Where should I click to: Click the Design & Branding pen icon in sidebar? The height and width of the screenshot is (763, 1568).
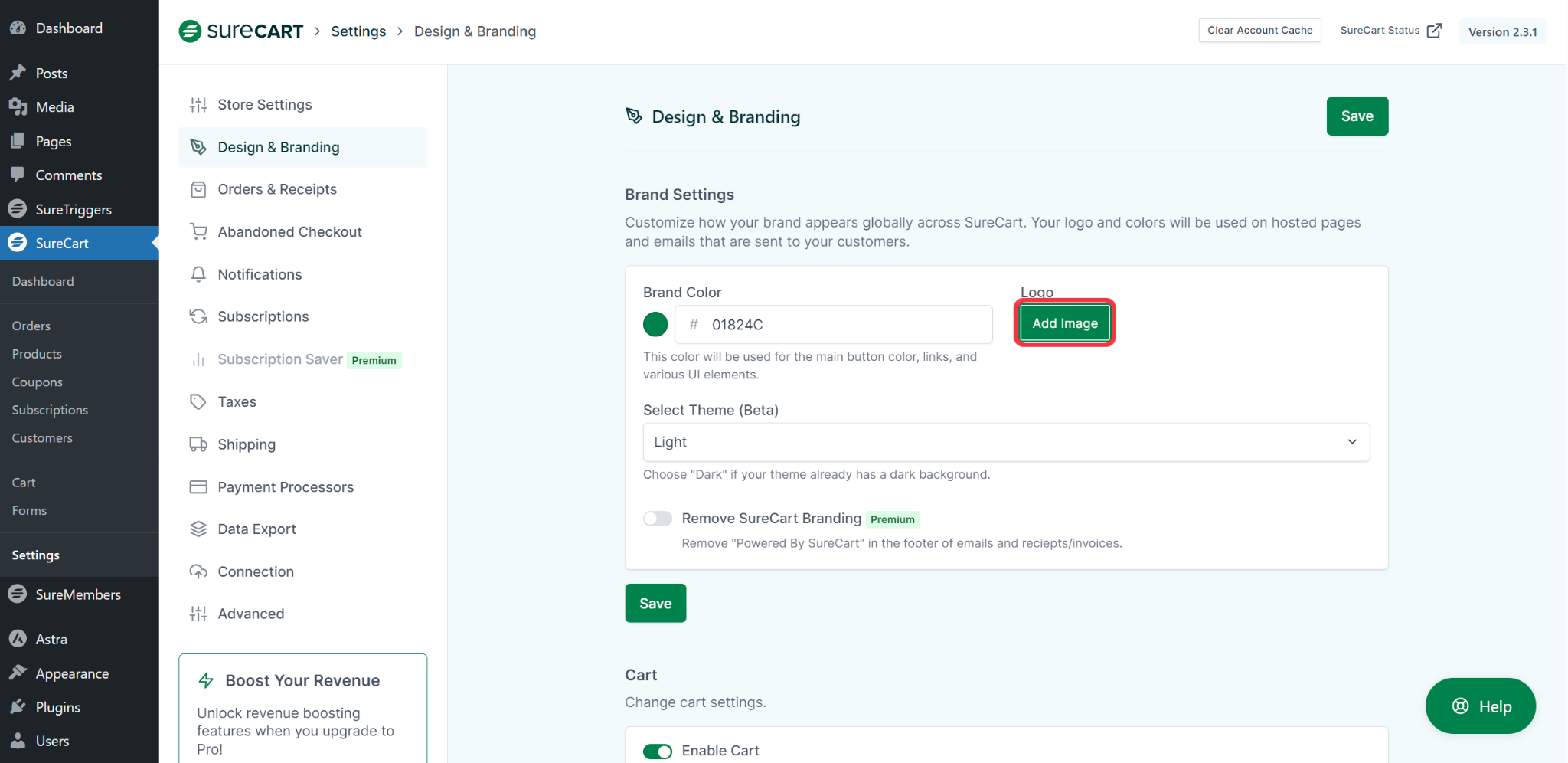[198, 147]
